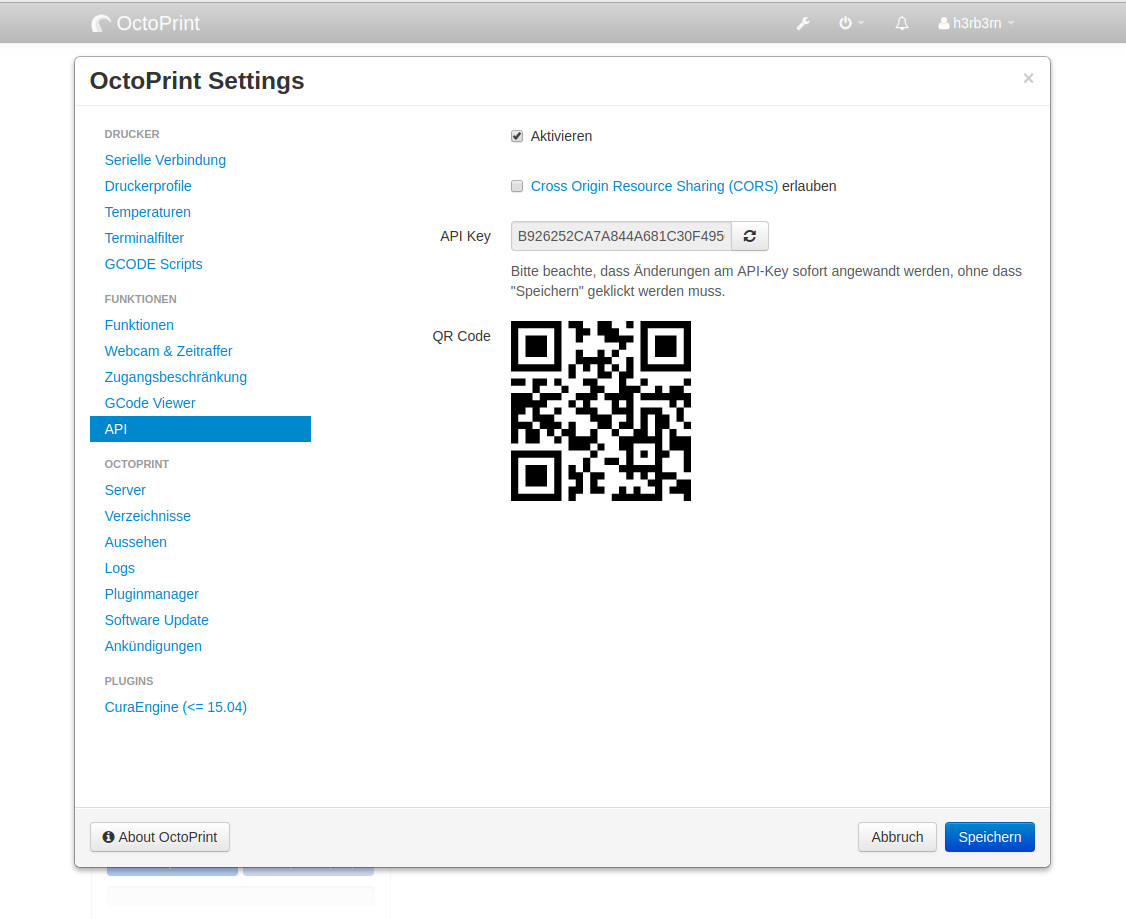Screen dimensions: 1126x919
Task: Close the settings dialog with X
Action: click(x=1028, y=78)
